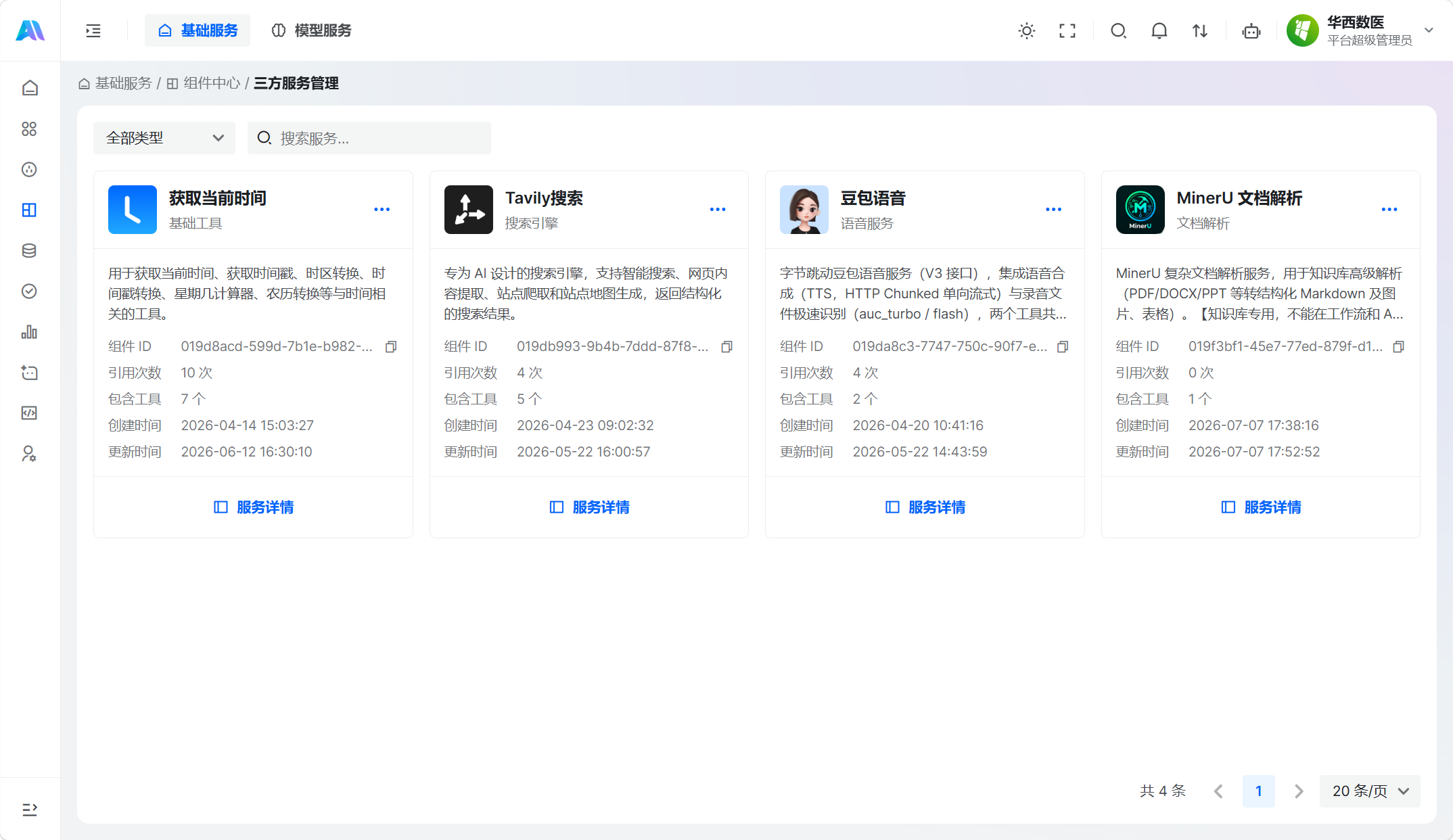Screen dimensions: 1453x840
Task: Copy the 获取当前时间 component ID
Action: tap(391, 347)
